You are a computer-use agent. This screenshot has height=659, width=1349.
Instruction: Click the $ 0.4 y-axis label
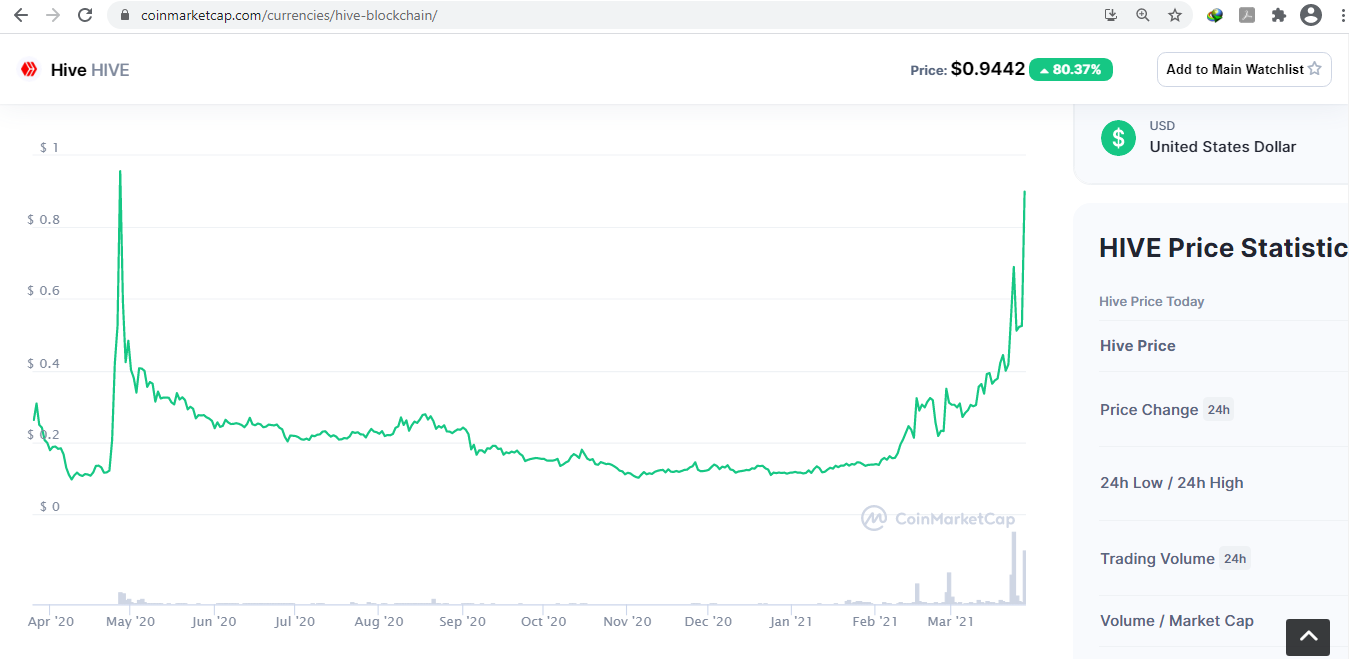pos(43,364)
